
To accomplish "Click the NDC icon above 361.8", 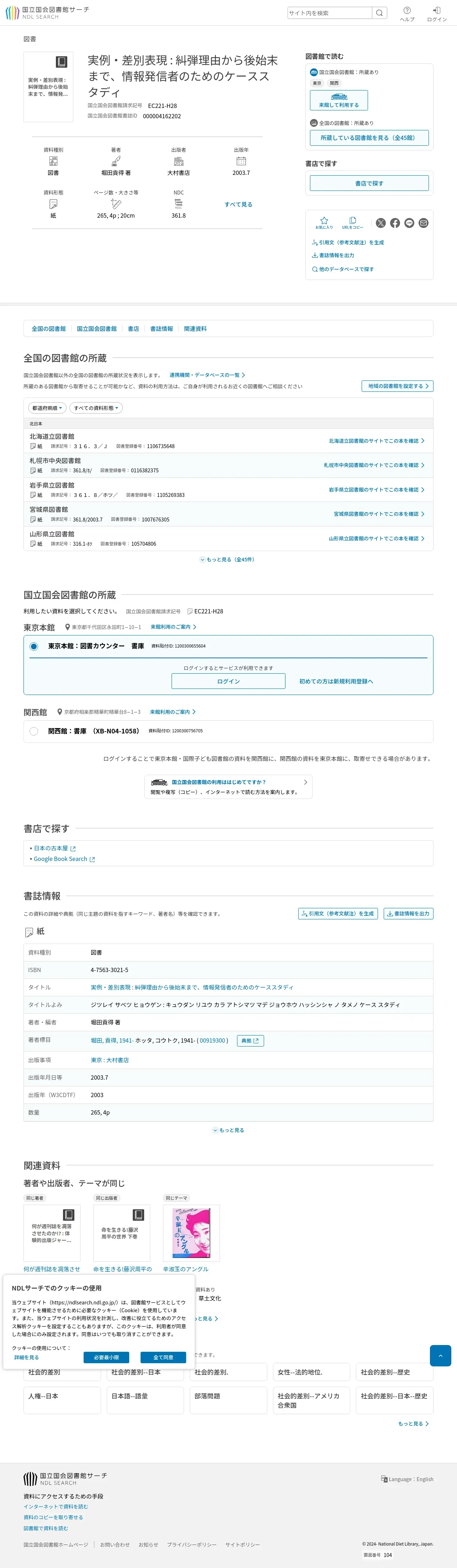I will (x=178, y=204).
